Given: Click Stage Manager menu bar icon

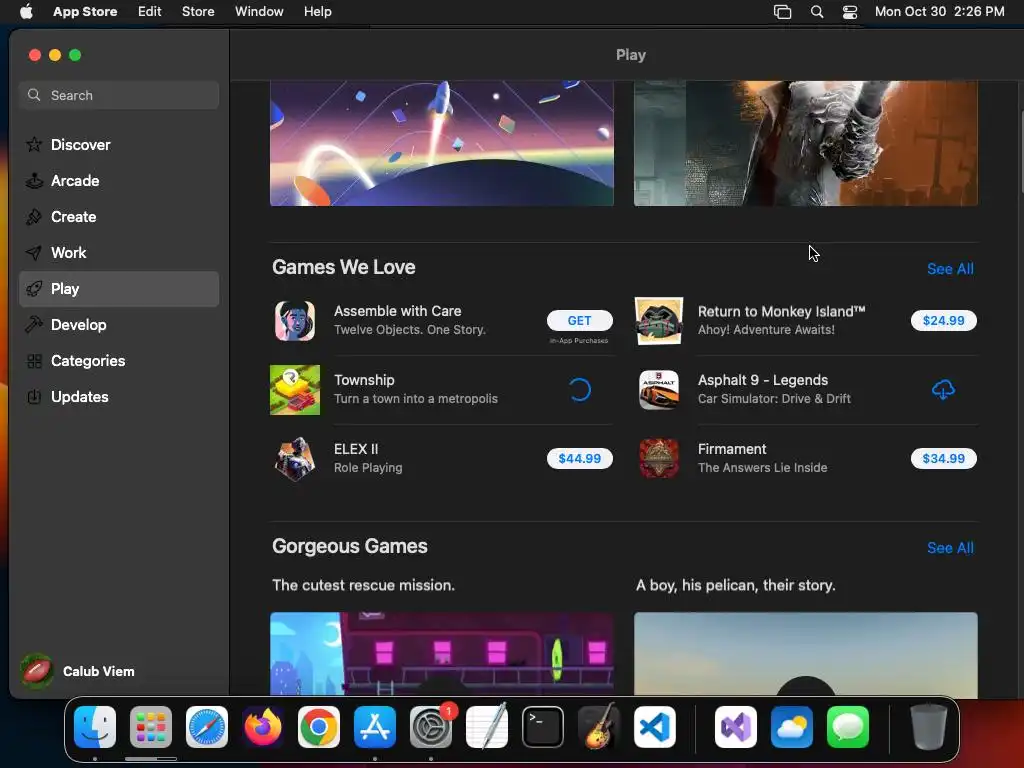Looking at the screenshot, I should pyautogui.click(x=782, y=12).
